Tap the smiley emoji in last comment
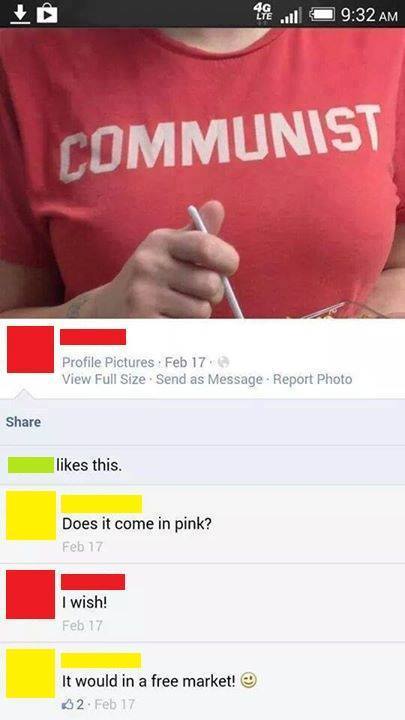This screenshot has width=405, height=720. click(250, 681)
